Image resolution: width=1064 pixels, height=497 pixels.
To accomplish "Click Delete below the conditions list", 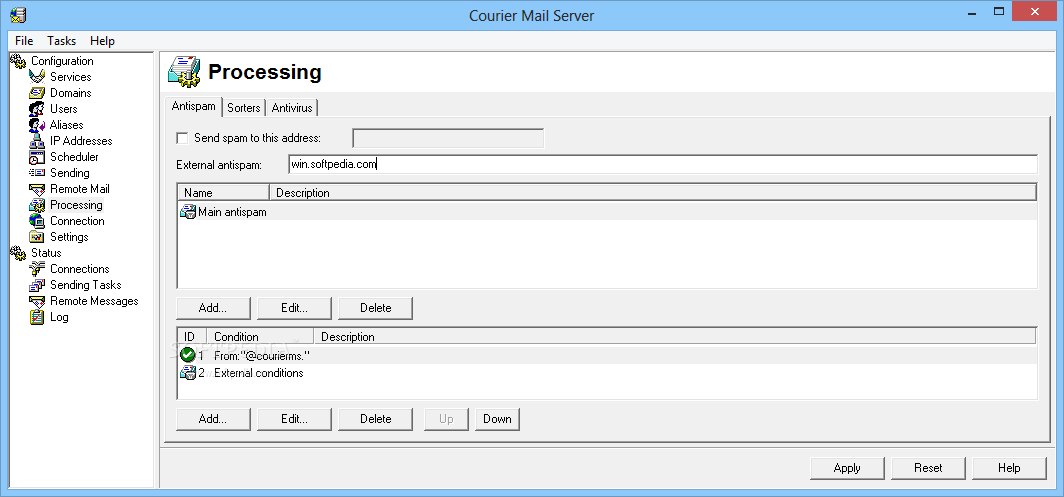I will (375, 419).
